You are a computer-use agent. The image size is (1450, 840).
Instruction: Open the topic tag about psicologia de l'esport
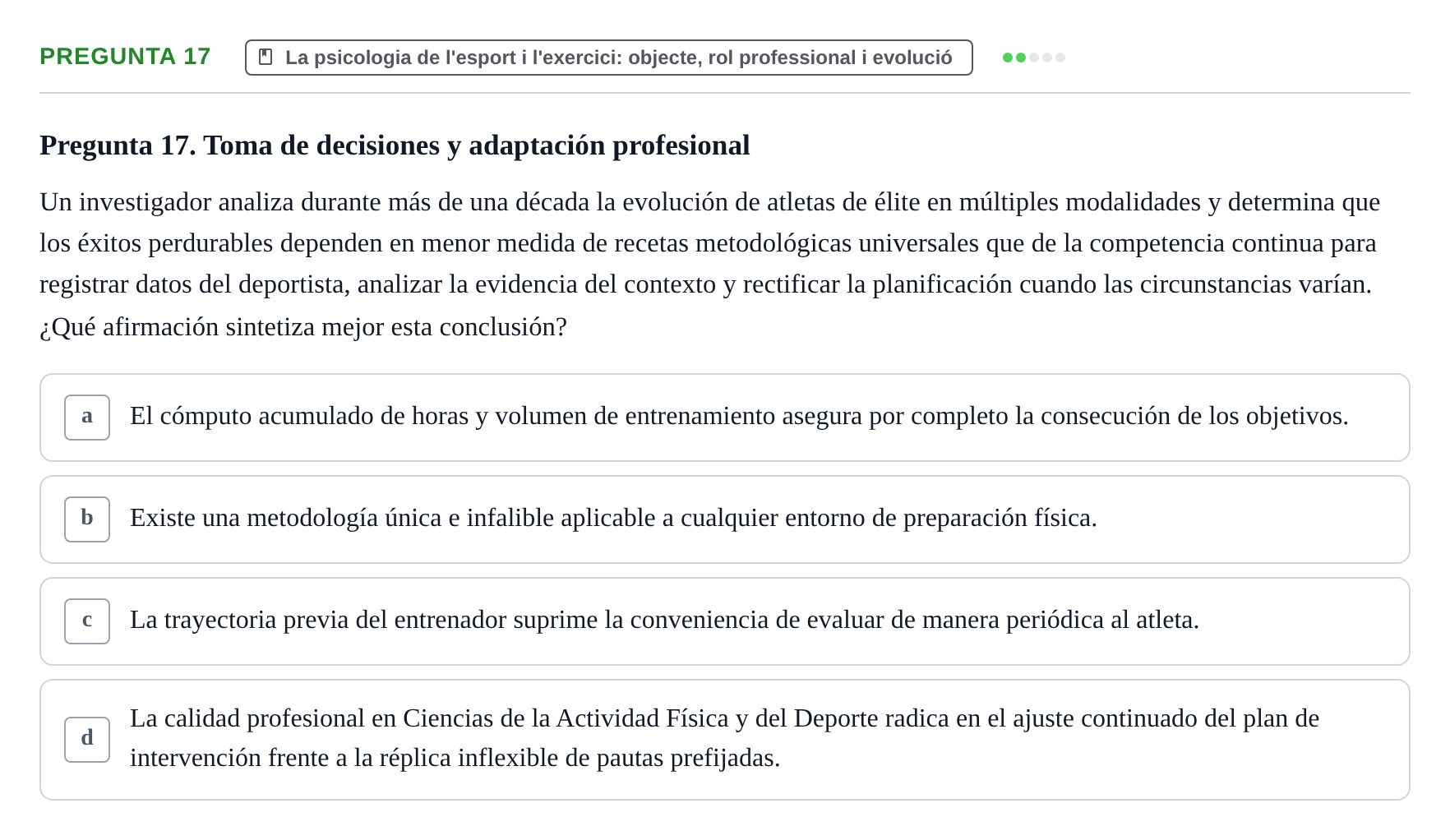pos(609,58)
